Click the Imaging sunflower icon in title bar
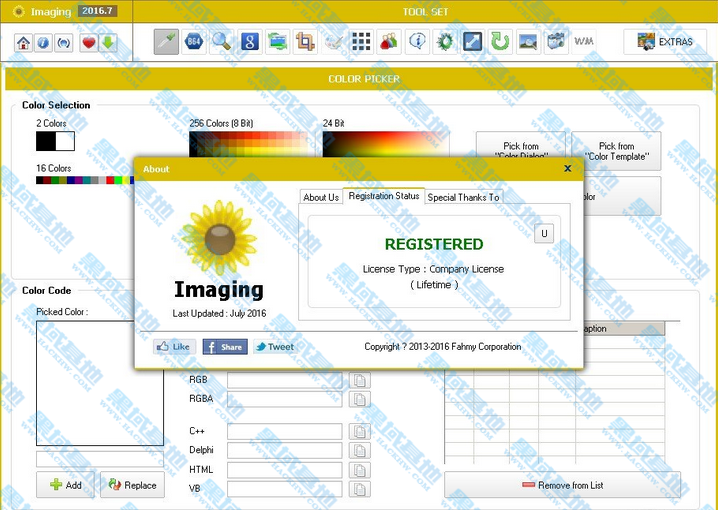The width and height of the screenshot is (718, 510). click(x=18, y=11)
